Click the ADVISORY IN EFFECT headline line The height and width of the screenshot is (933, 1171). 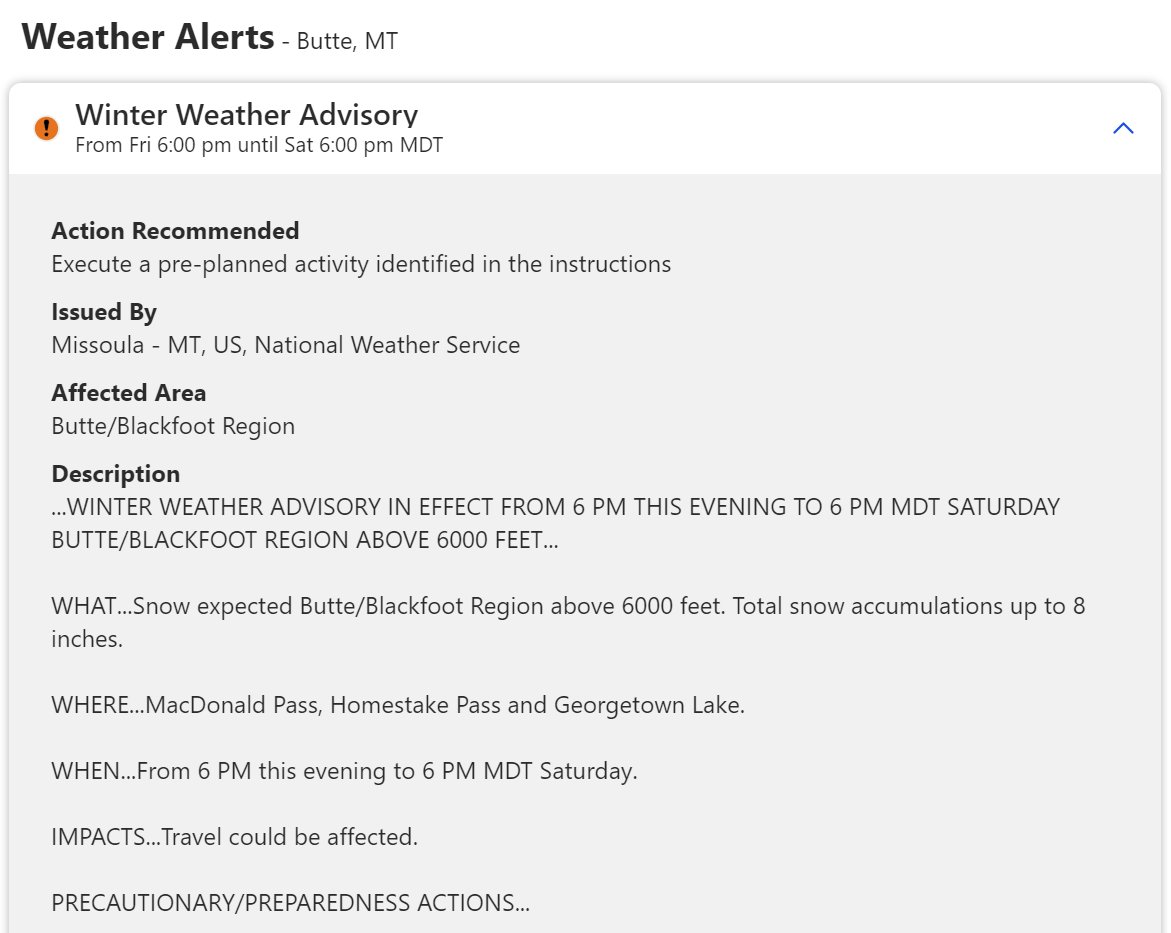[x=556, y=507]
